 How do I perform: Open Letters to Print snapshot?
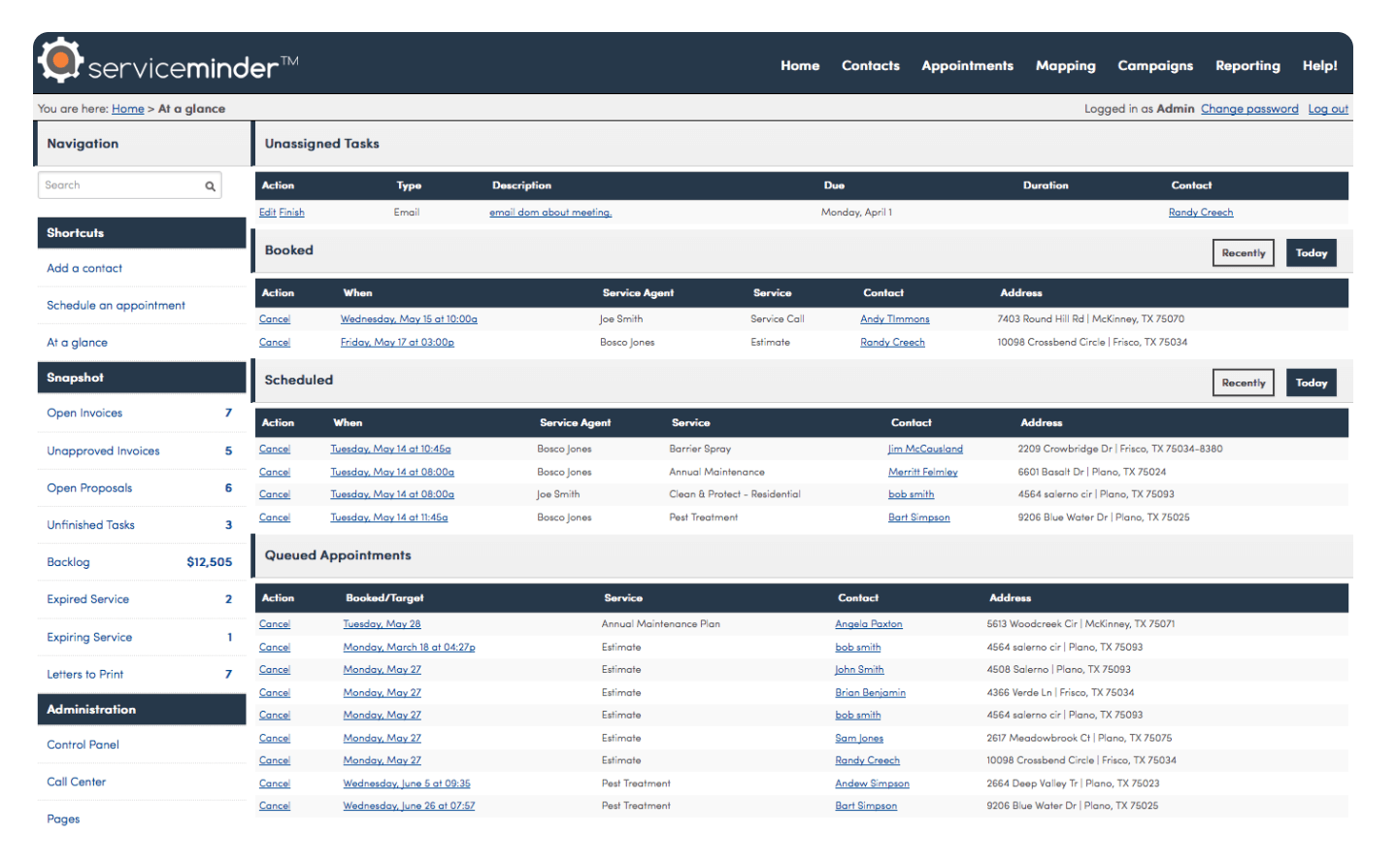(84, 675)
